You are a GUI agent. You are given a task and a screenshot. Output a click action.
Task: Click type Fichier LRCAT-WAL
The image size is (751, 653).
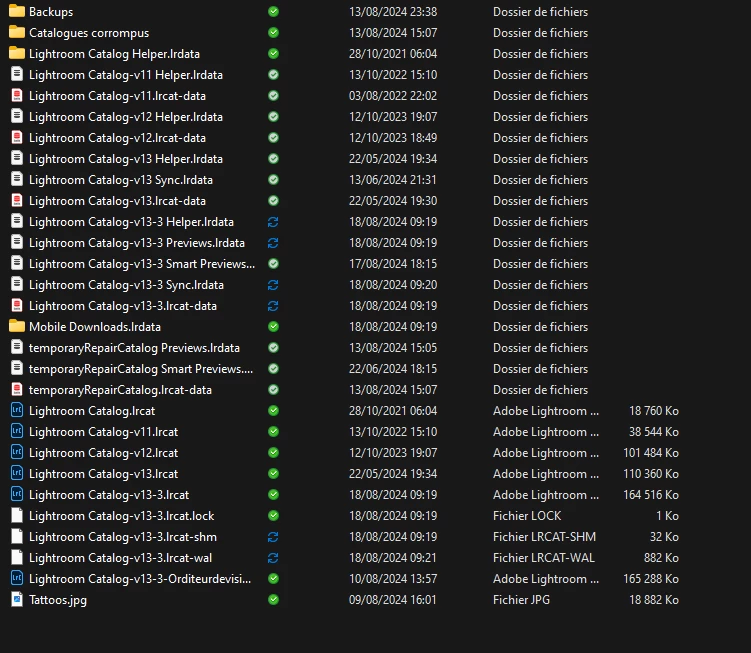(x=544, y=558)
